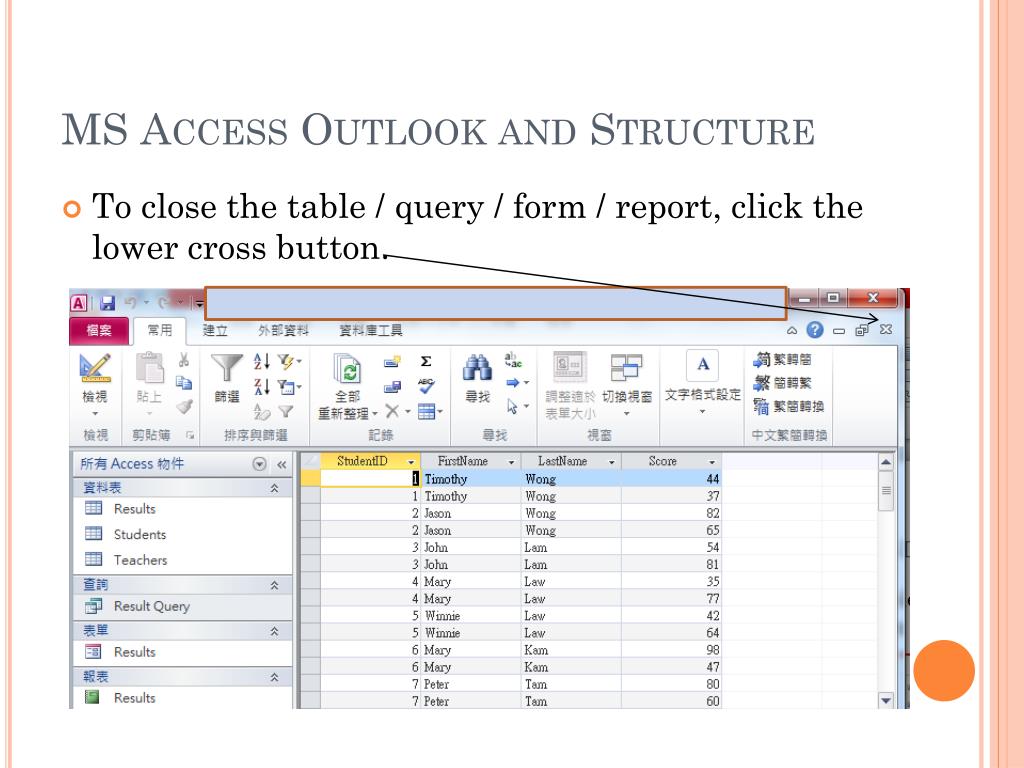Switch to the 資料庫工具 (Database Tools) tab
Screen dimensions: 1024x768
pos(370,330)
